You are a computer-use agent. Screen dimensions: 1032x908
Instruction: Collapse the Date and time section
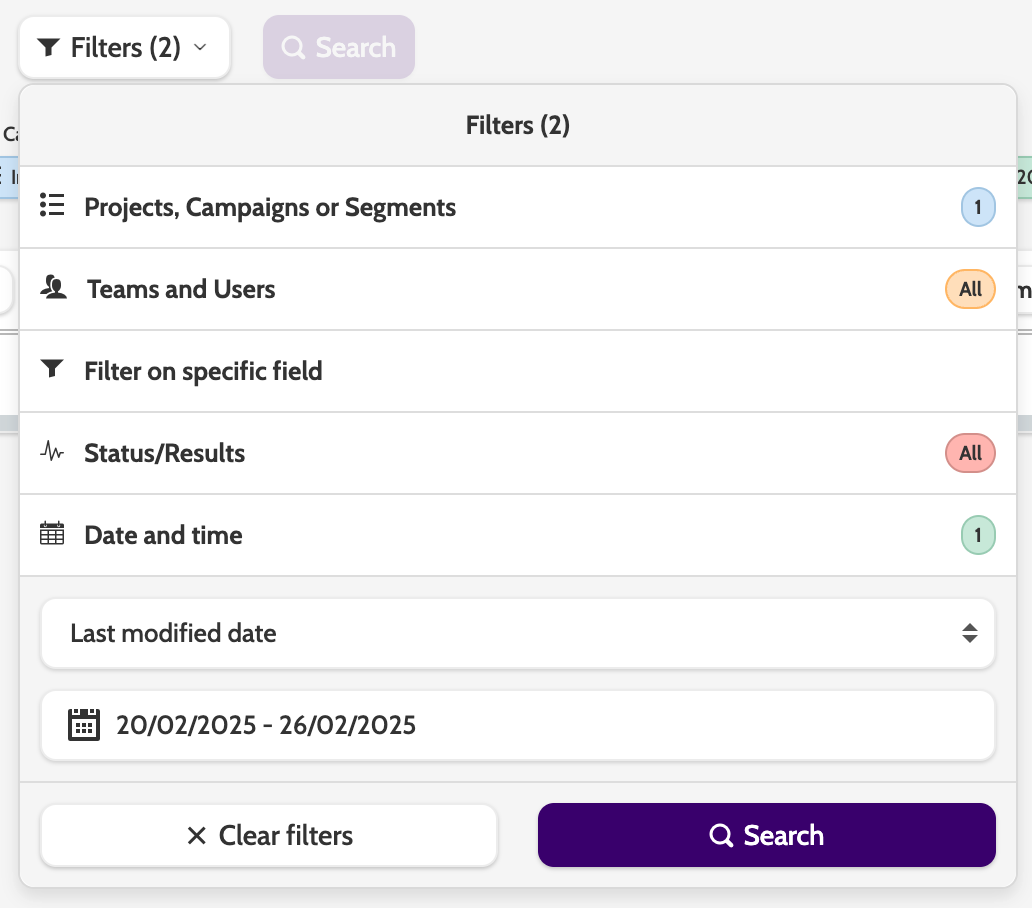pyautogui.click(x=163, y=535)
